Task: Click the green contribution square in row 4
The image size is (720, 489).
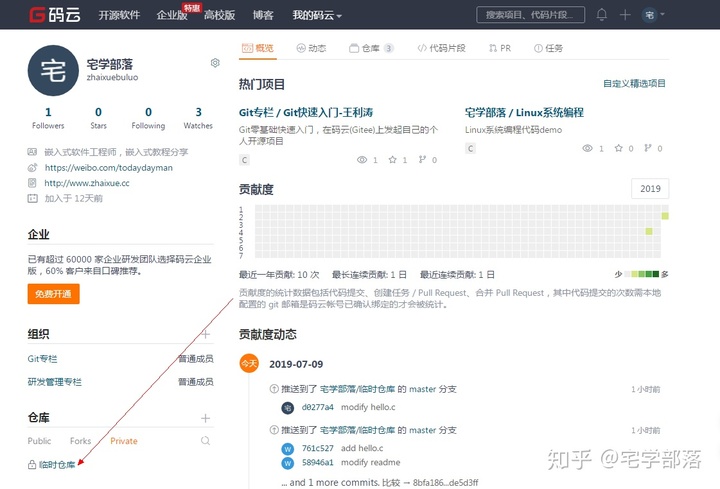Action: (x=649, y=231)
